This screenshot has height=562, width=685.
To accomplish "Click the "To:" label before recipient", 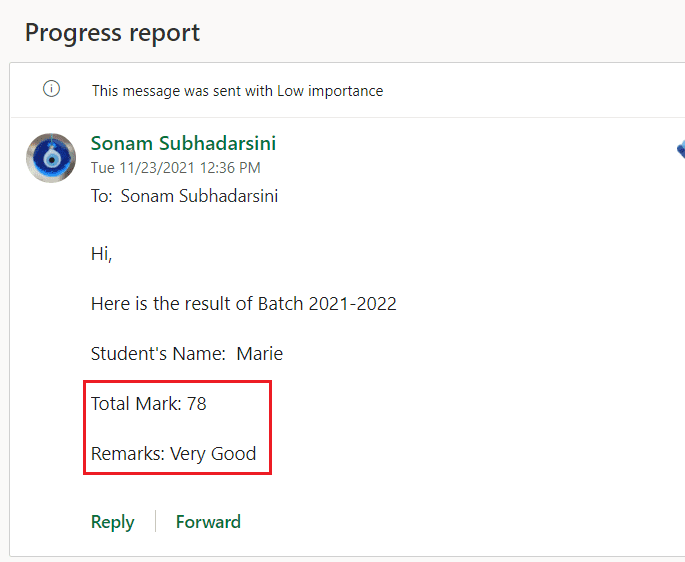I will [102, 196].
